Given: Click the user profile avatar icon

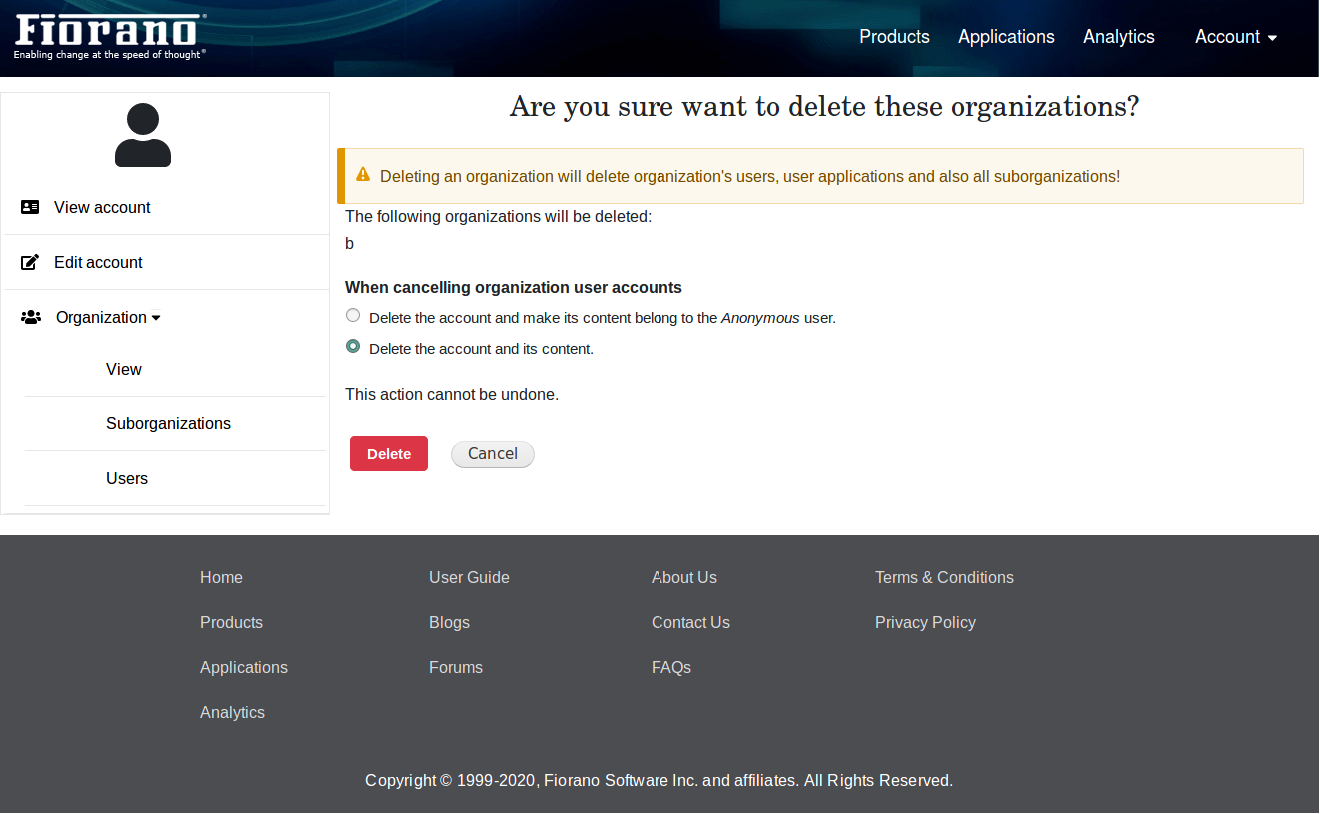Looking at the screenshot, I should pos(143,135).
